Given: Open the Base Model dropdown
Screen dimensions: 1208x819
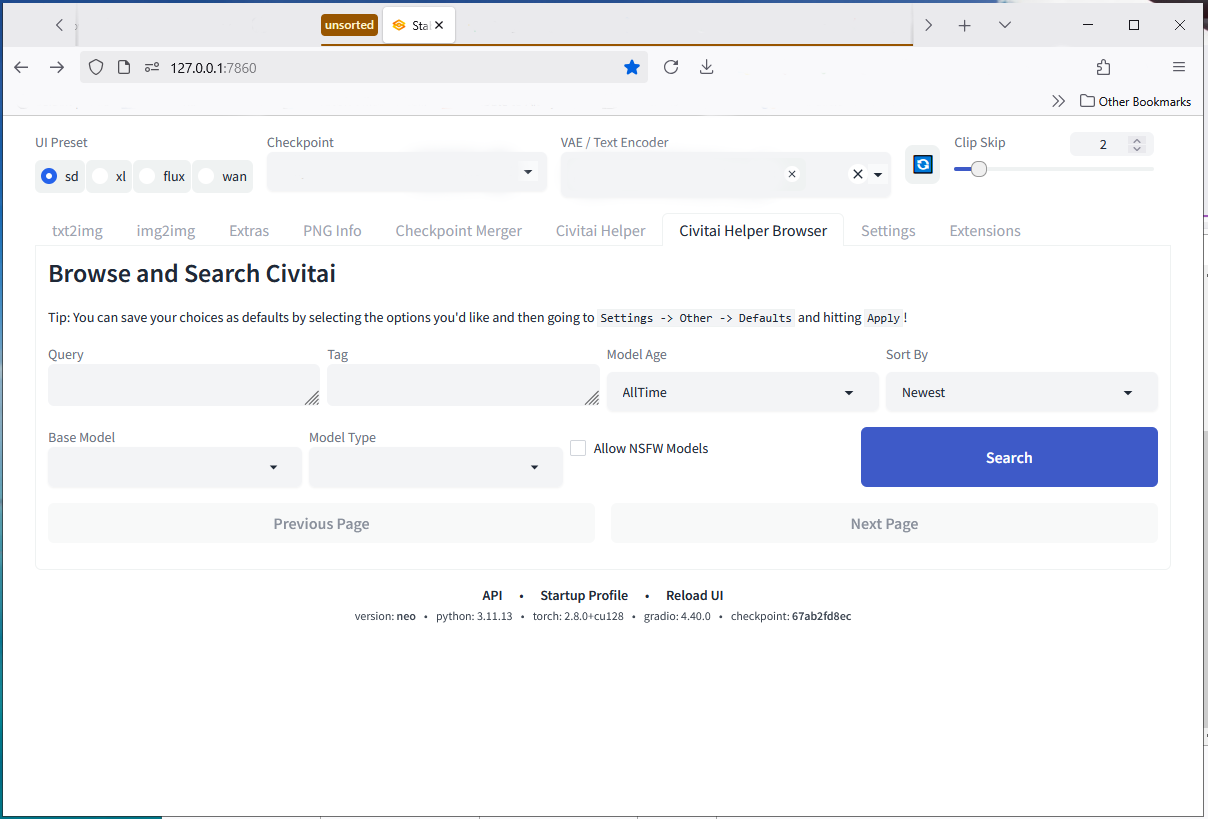Looking at the screenshot, I should (175, 467).
